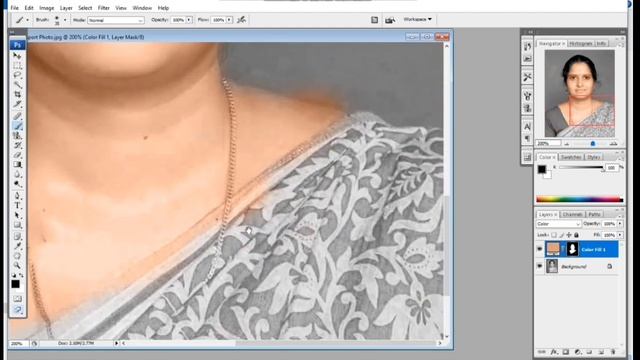Toggle lock image pixels
The height and width of the screenshot is (360, 640).
point(562,235)
